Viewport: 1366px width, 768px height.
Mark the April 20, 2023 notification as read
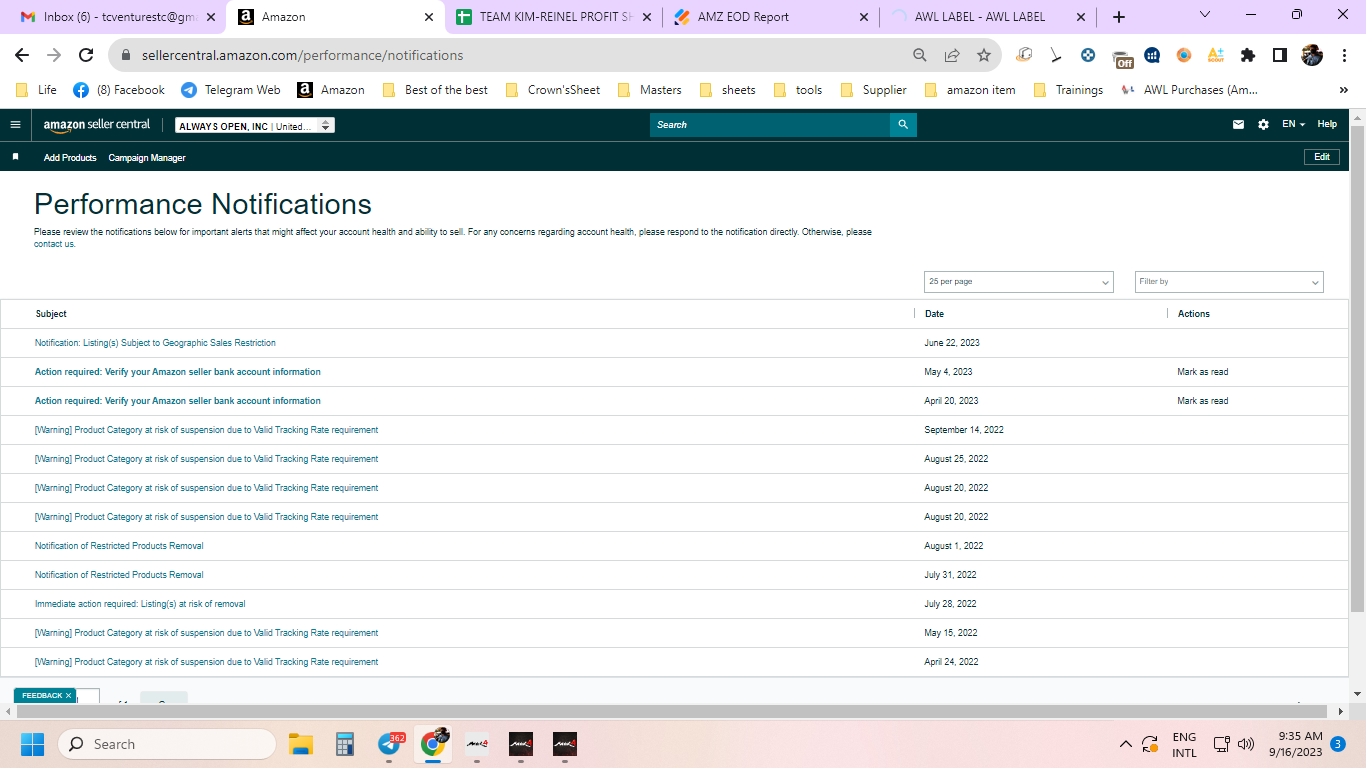click(x=1203, y=401)
